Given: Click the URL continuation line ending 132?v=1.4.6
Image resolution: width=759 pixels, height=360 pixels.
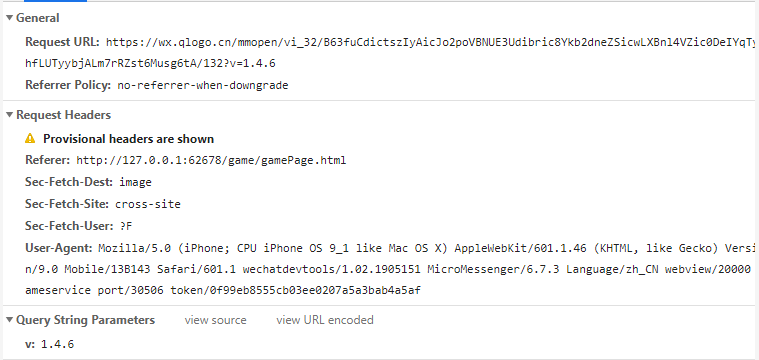Looking at the screenshot, I should pyautogui.click(x=151, y=63).
